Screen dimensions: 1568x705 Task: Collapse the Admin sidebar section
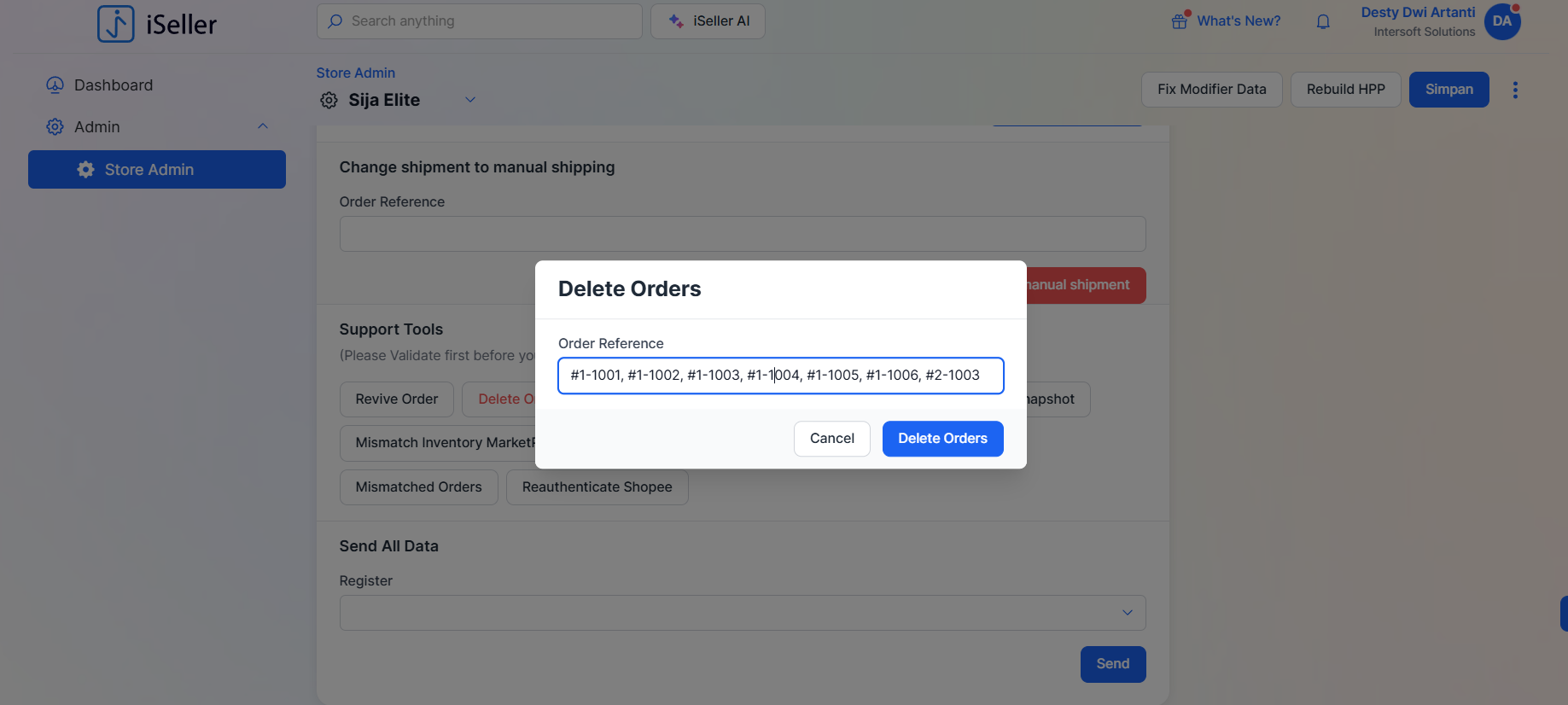[263, 126]
